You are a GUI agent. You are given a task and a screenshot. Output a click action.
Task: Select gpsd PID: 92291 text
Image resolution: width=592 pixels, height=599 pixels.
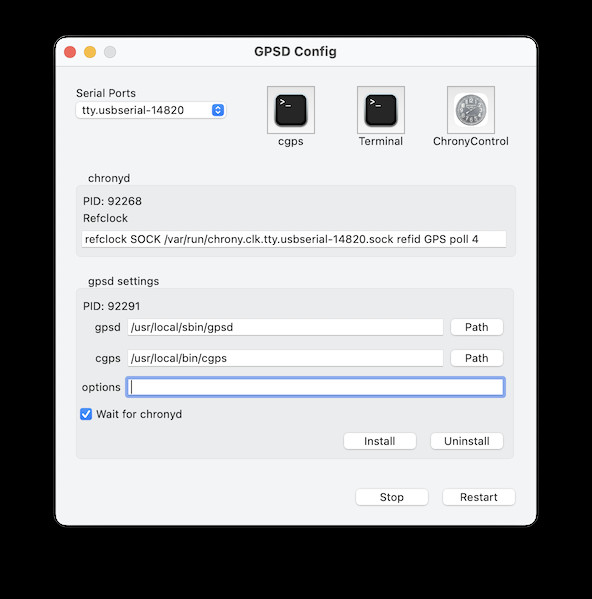pyautogui.click(x=112, y=306)
